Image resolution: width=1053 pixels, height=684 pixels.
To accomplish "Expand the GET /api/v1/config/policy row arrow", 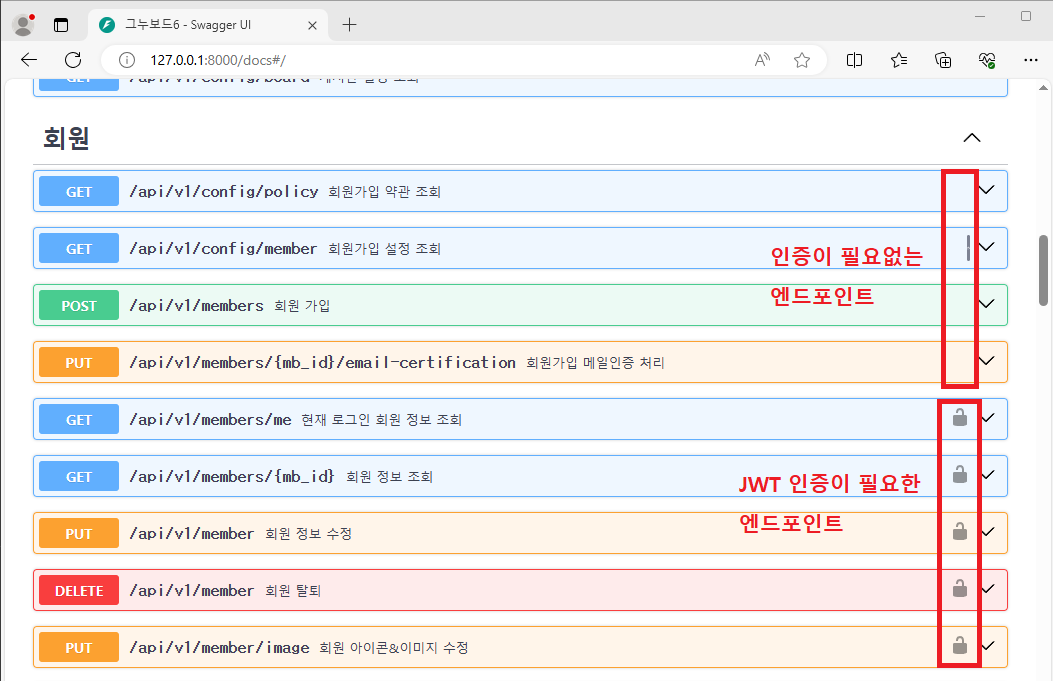I will click(x=988, y=190).
